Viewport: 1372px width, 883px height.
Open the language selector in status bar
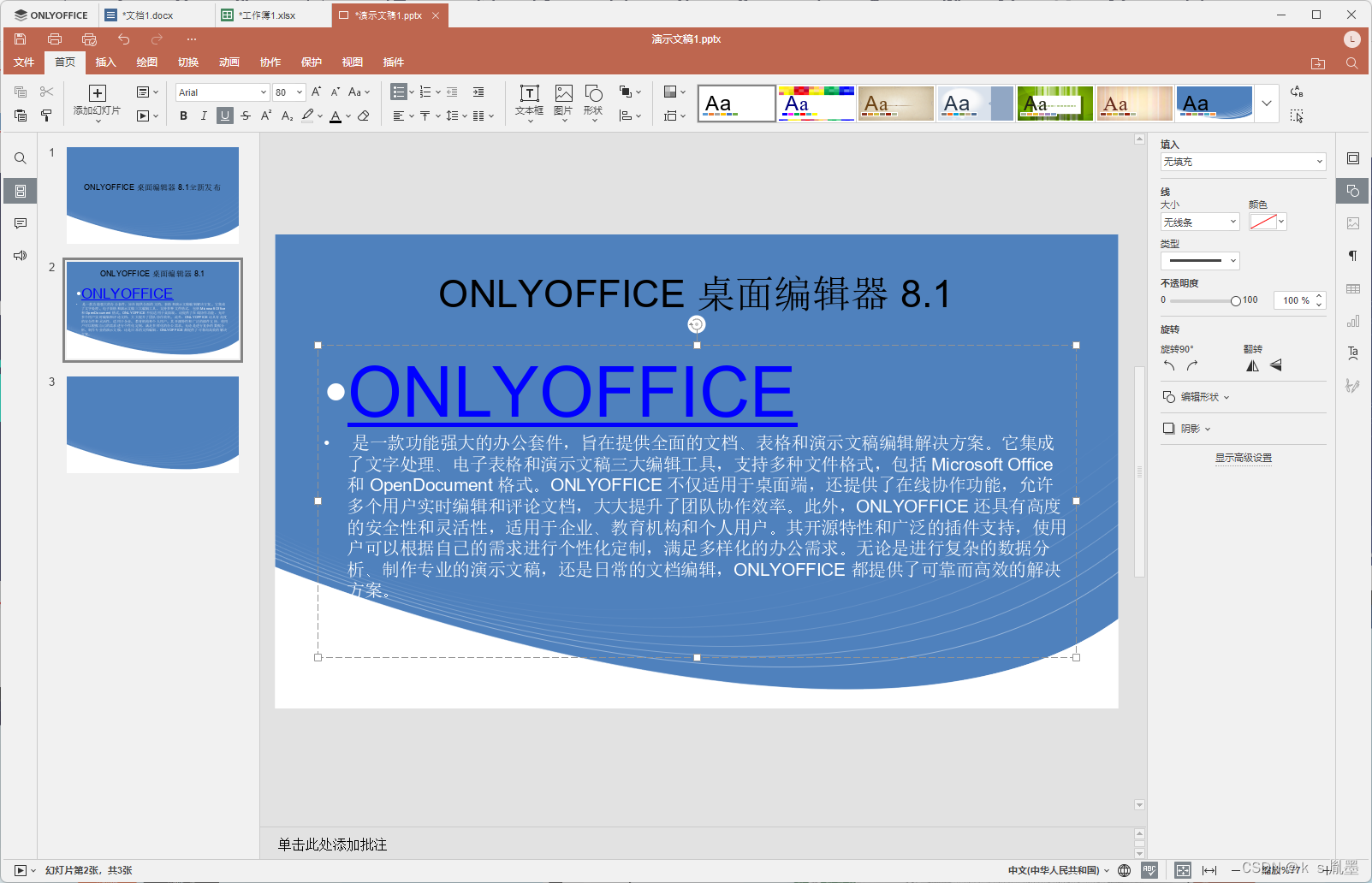pos(1059,870)
